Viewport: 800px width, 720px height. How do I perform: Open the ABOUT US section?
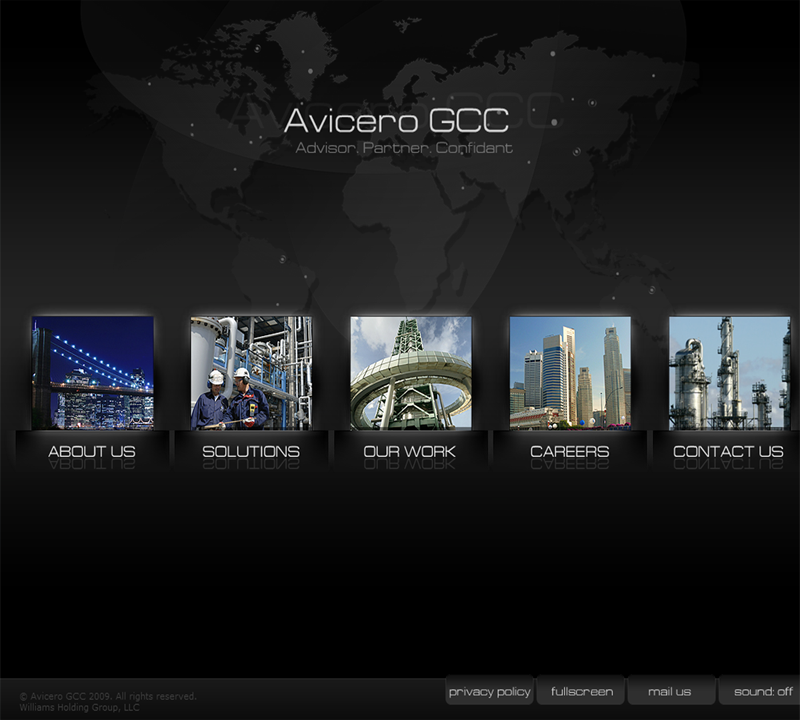[92, 452]
